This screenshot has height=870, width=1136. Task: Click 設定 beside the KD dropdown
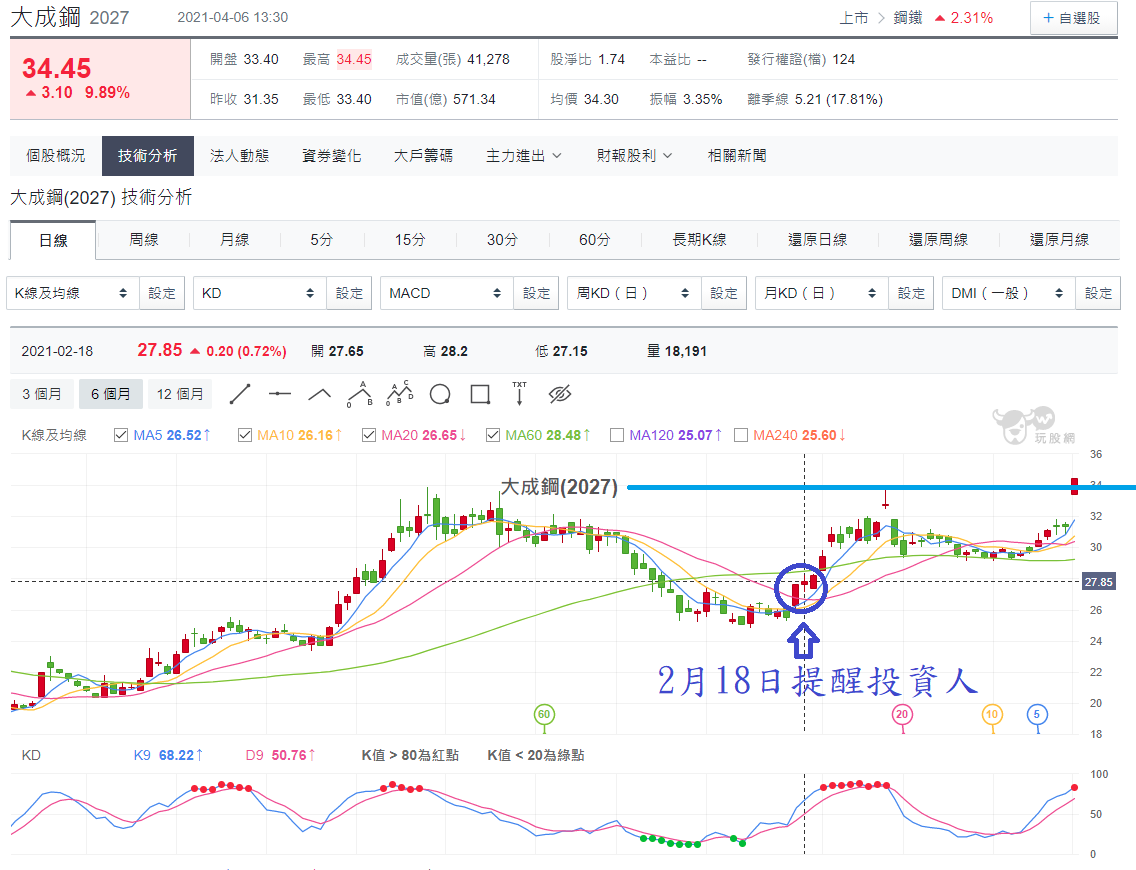point(349,293)
